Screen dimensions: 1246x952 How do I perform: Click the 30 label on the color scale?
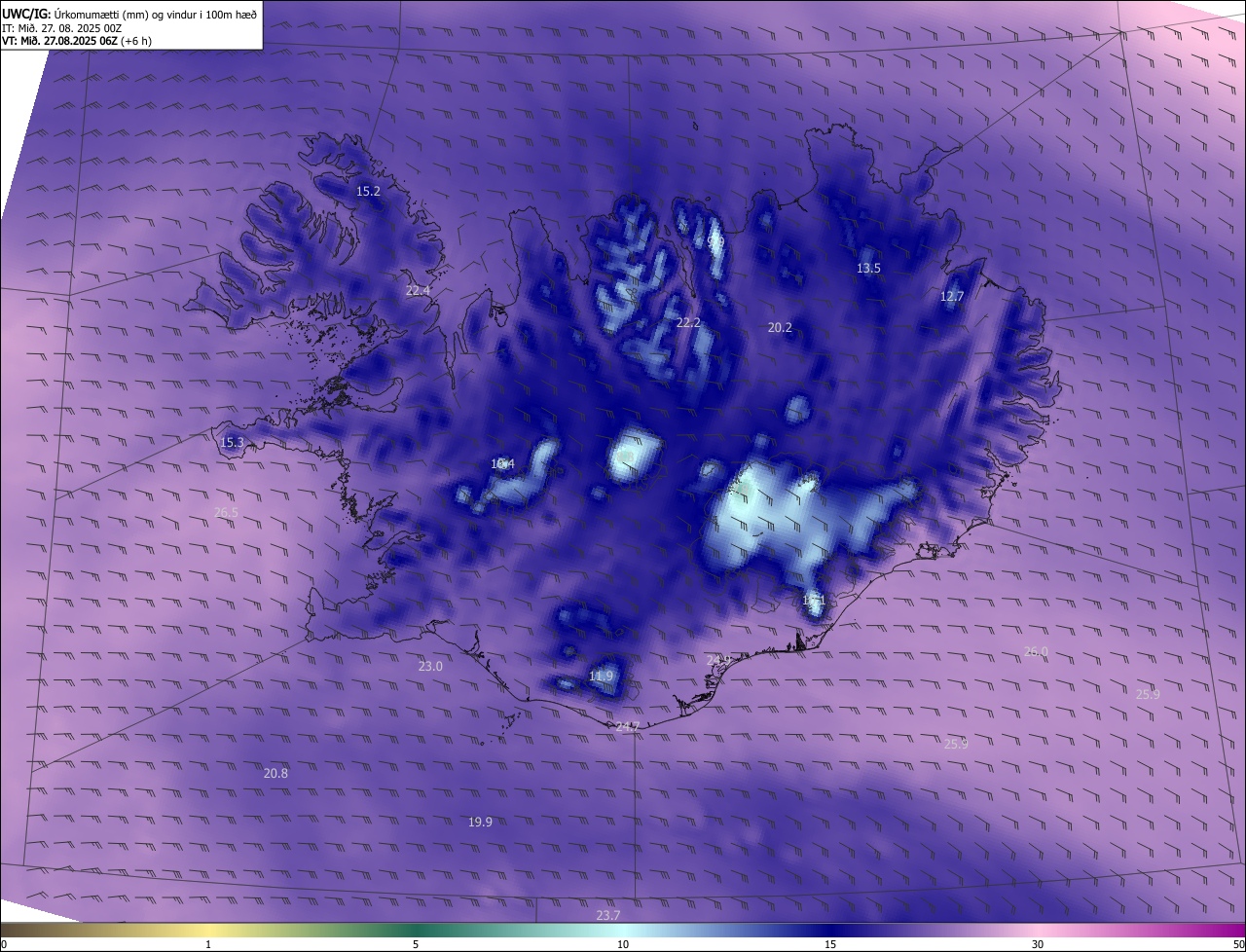(1038, 944)
